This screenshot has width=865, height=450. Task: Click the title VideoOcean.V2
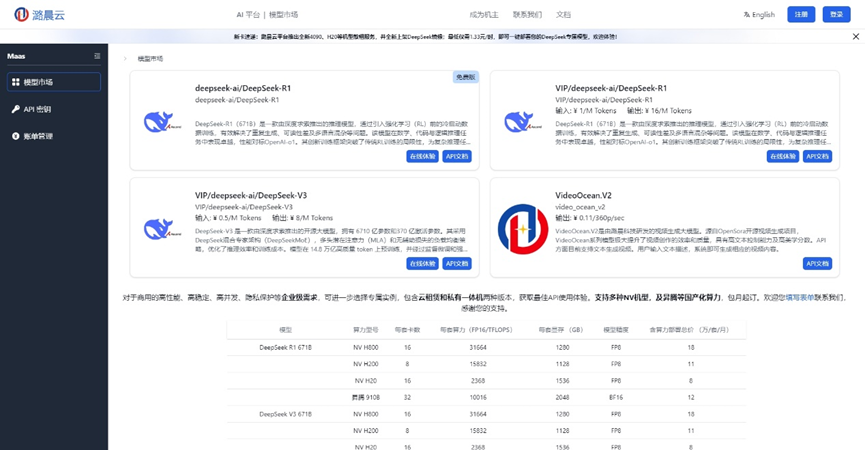coord(583,195)
